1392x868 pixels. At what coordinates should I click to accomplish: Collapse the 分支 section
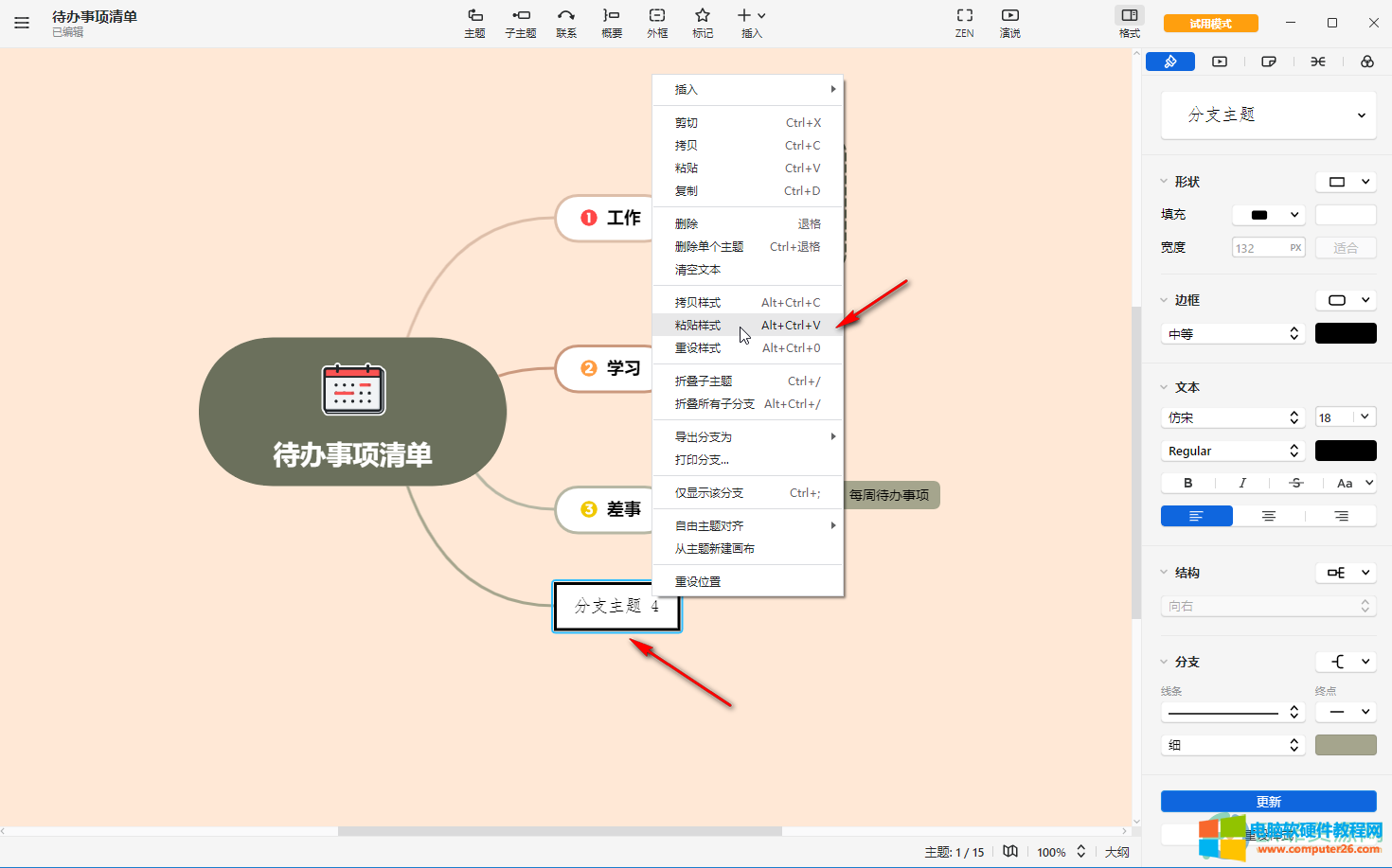pos(1164,662)
